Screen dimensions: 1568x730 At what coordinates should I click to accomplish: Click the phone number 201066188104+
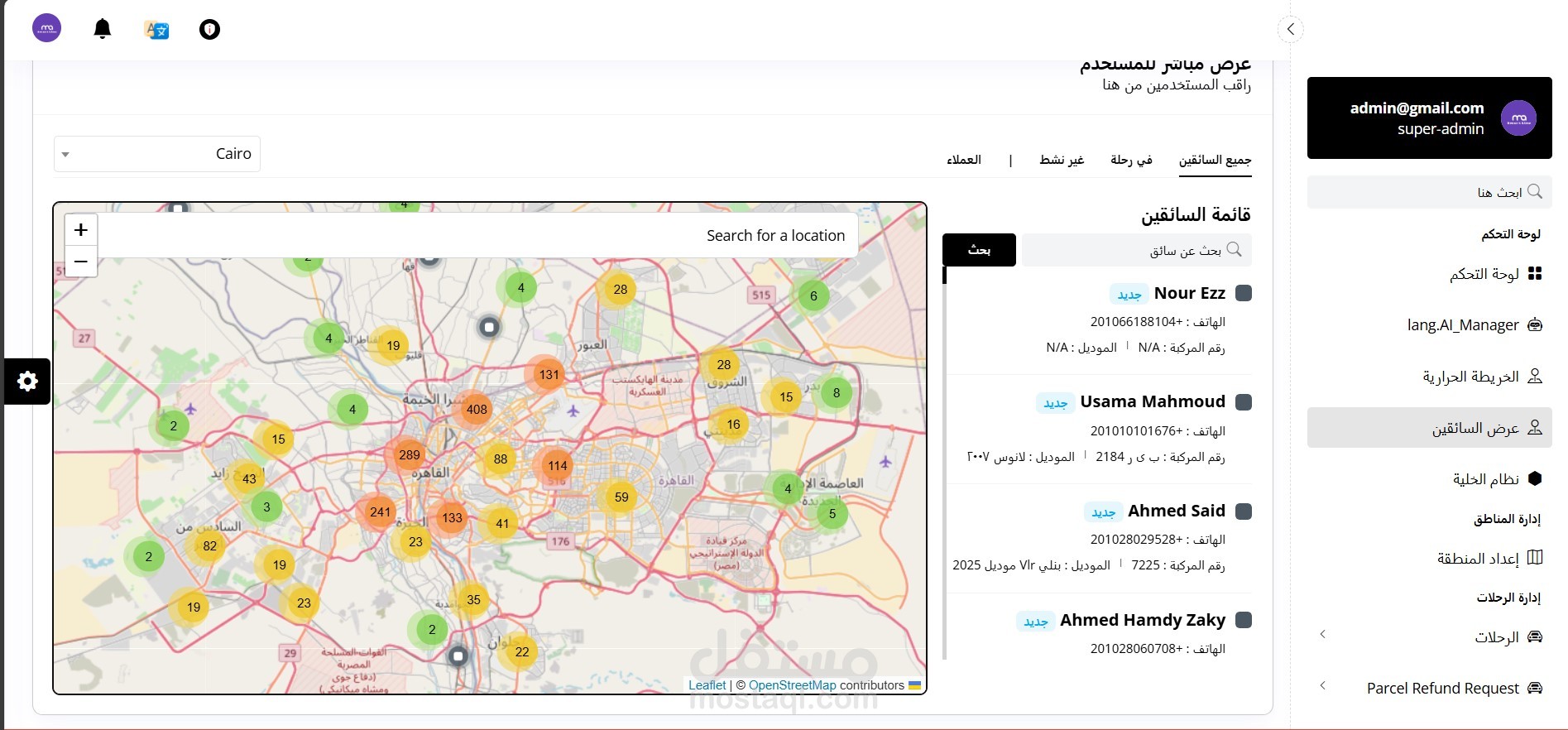(1136, 322)
